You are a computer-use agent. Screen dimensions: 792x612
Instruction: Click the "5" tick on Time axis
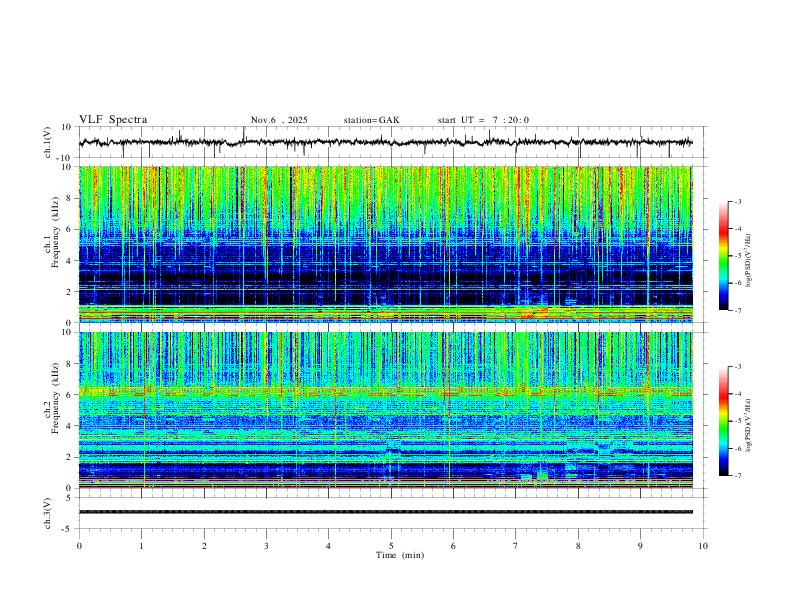click(391, 546)
